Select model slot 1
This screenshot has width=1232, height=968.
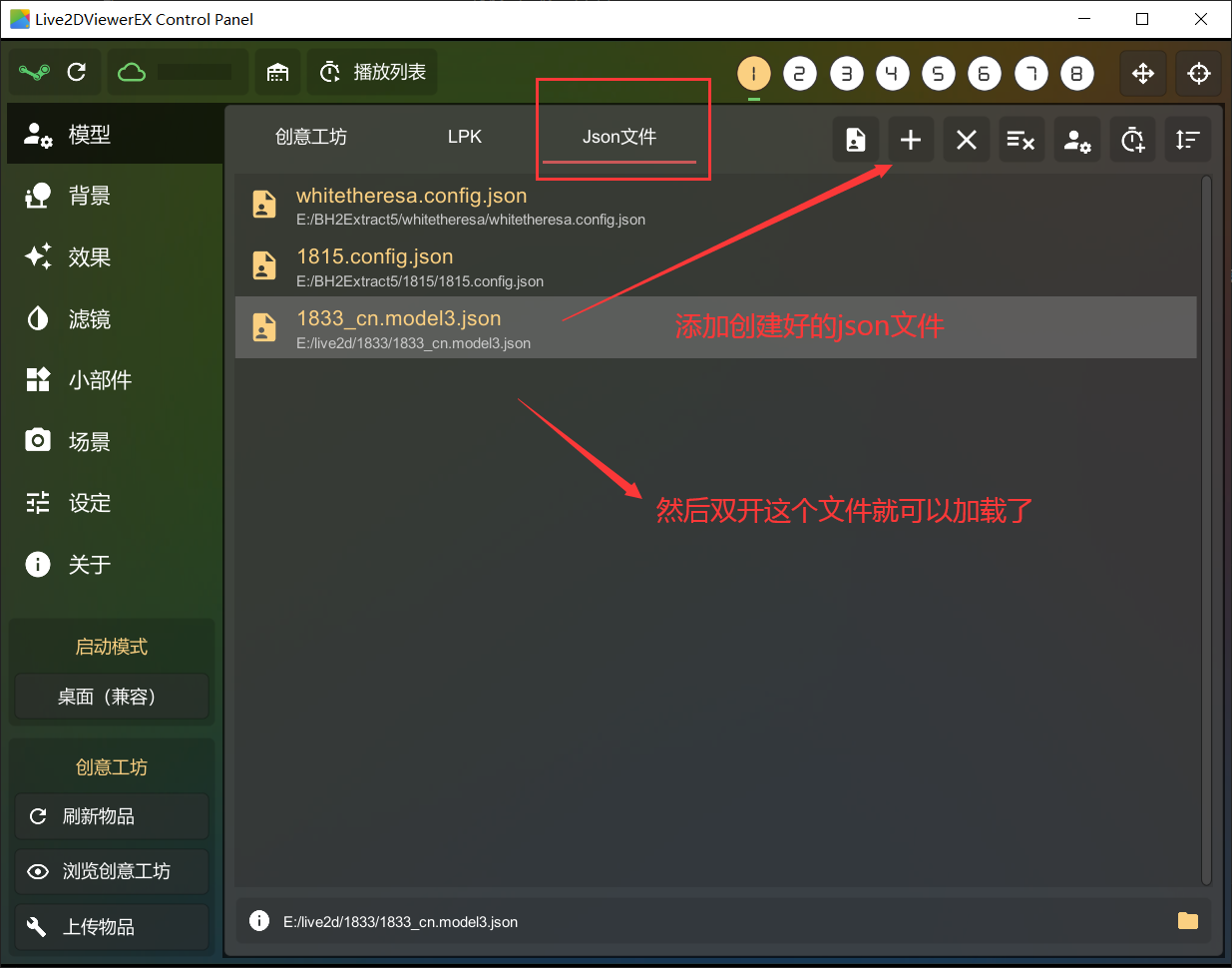coord(754,73)
